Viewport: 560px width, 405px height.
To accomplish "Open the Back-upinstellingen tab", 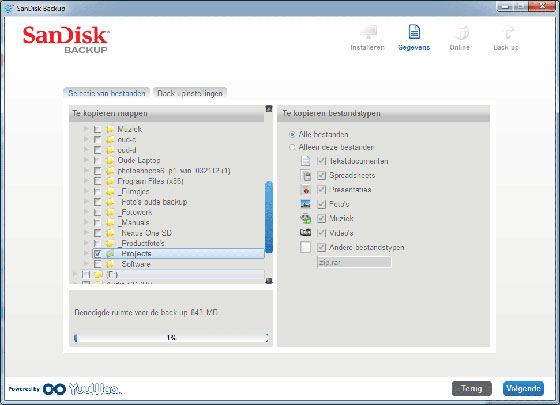I will 190,93.
